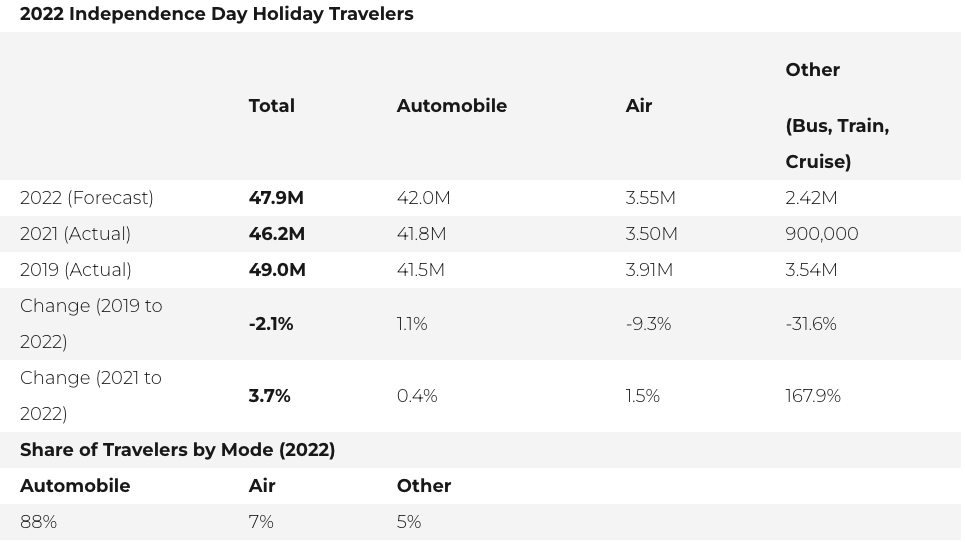Select the -2.1% total change cell
Screen dimensions: 965x542
click(x=271, y=324)
